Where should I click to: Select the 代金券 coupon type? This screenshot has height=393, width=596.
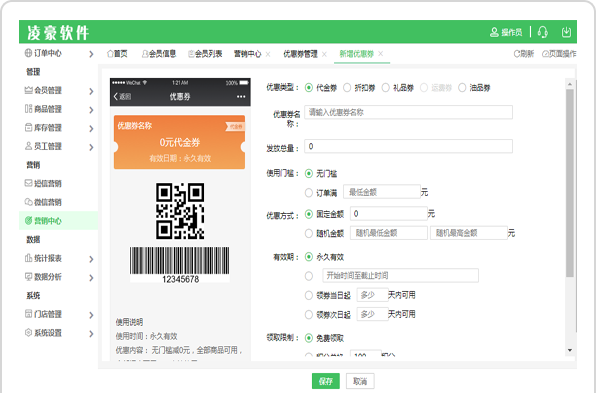309,88
